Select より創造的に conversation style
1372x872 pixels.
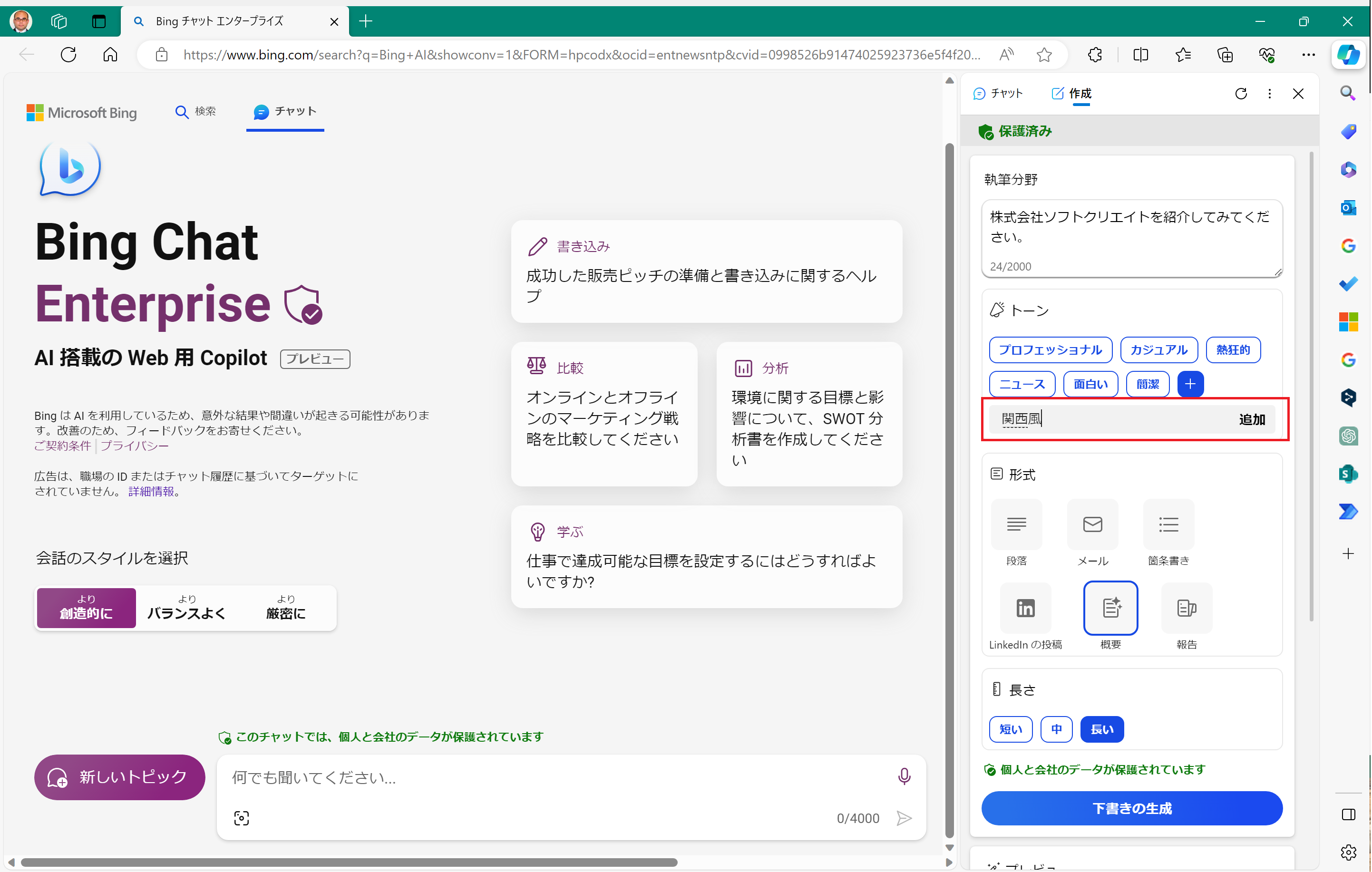pyautogui.click(x=86, y=608)
